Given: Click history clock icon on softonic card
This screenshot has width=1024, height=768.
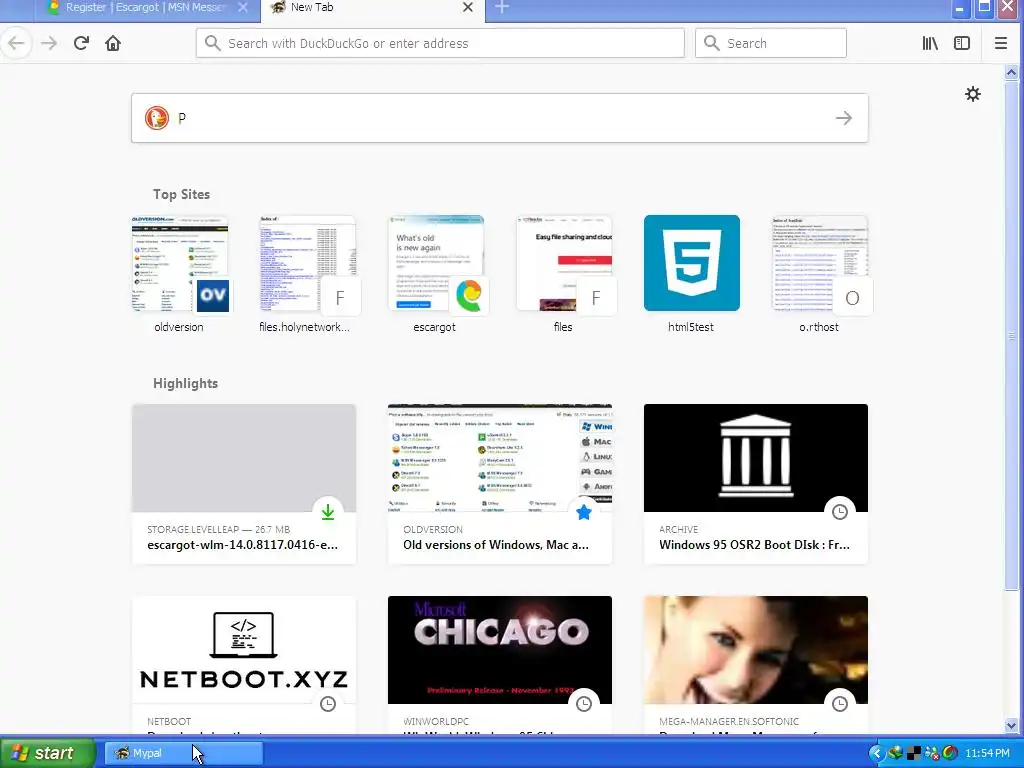Looking at the screenshot, I should 840,703.
